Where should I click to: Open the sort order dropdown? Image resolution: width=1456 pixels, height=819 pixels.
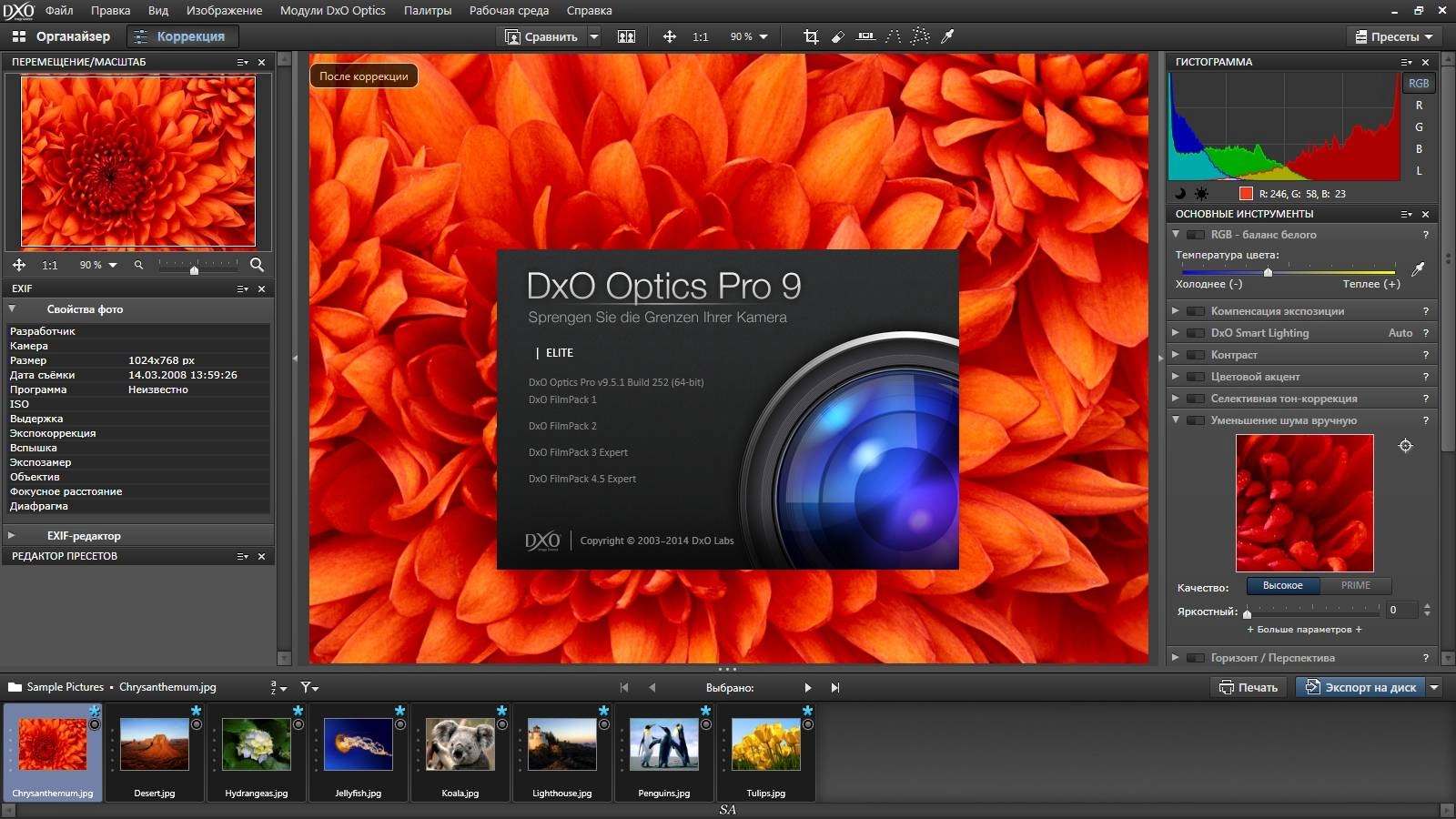point(278,688)
